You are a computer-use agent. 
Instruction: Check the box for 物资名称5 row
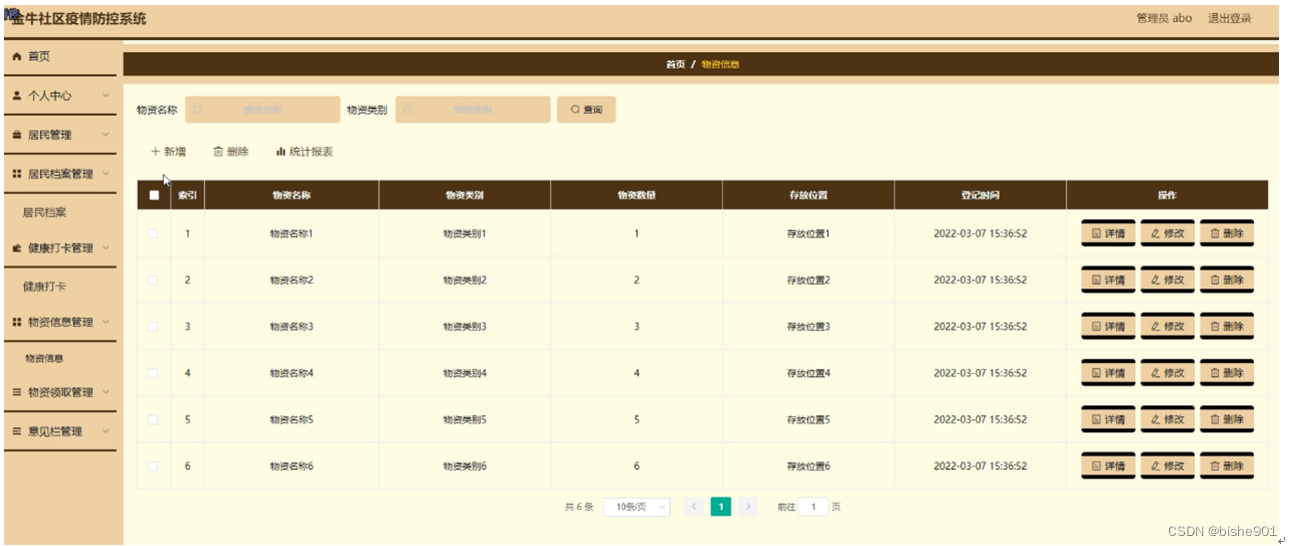153,419
